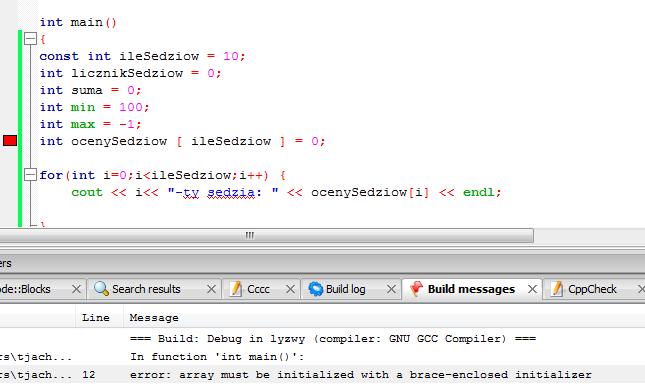Screen dimensions: 645x388
Task: Close the Cccc tab
Action: coord(290,289)
